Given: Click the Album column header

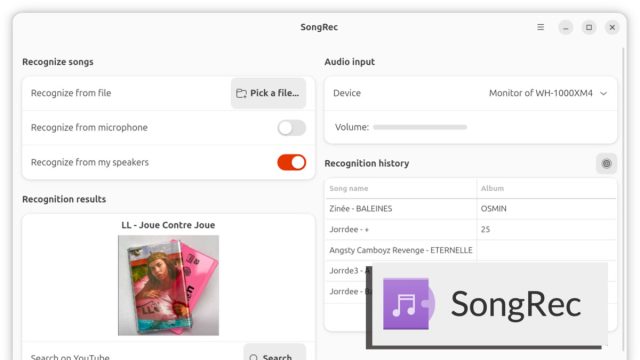Looking at the screenshot, I should [547, 188].
